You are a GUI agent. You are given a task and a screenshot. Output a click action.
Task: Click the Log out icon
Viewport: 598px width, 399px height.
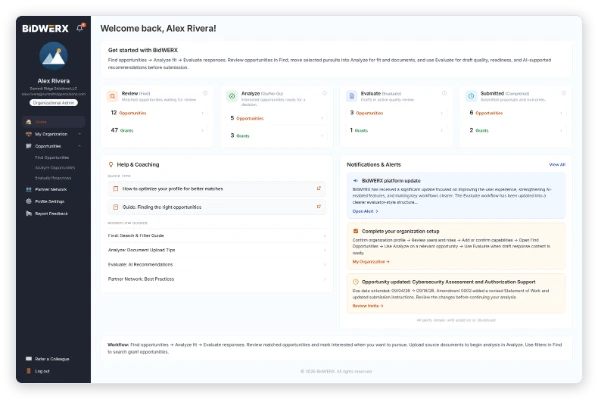pos(29,371)
